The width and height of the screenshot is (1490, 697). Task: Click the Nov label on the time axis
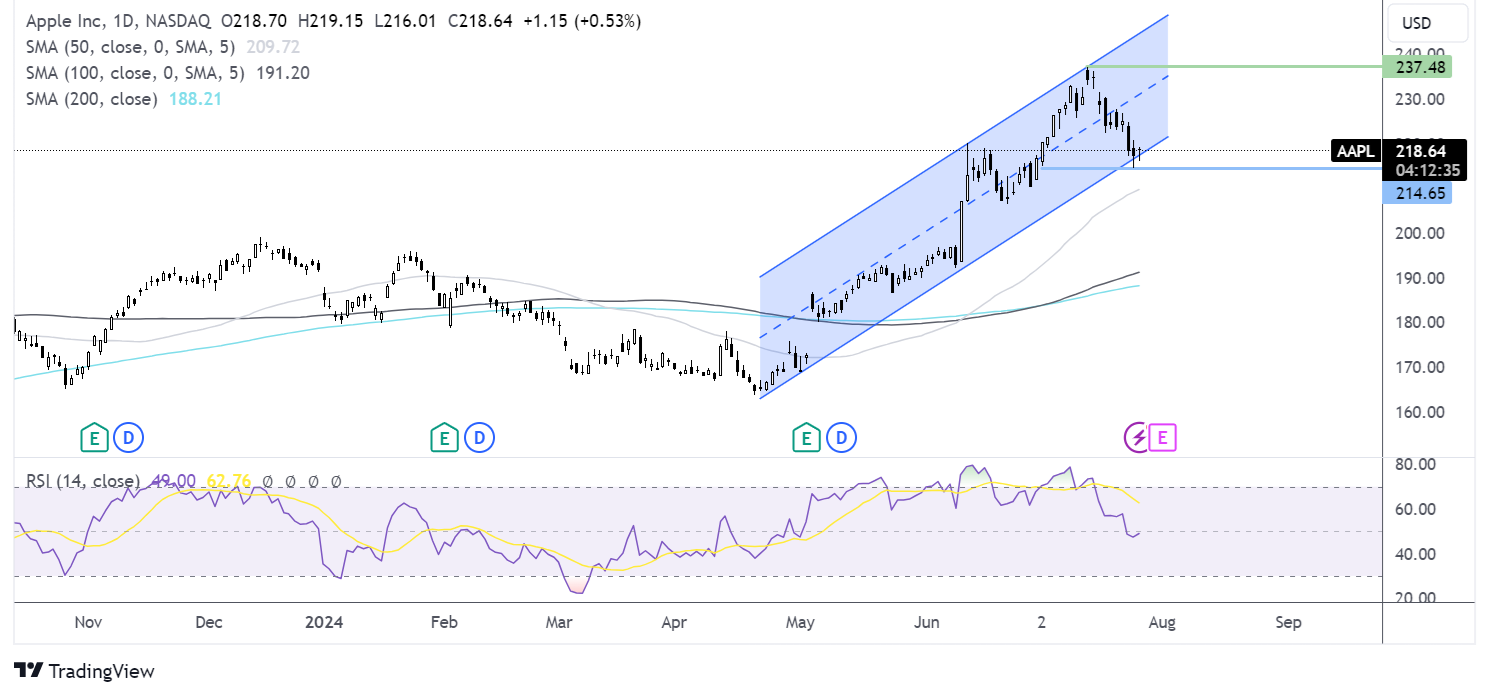(x=88, y=622)
